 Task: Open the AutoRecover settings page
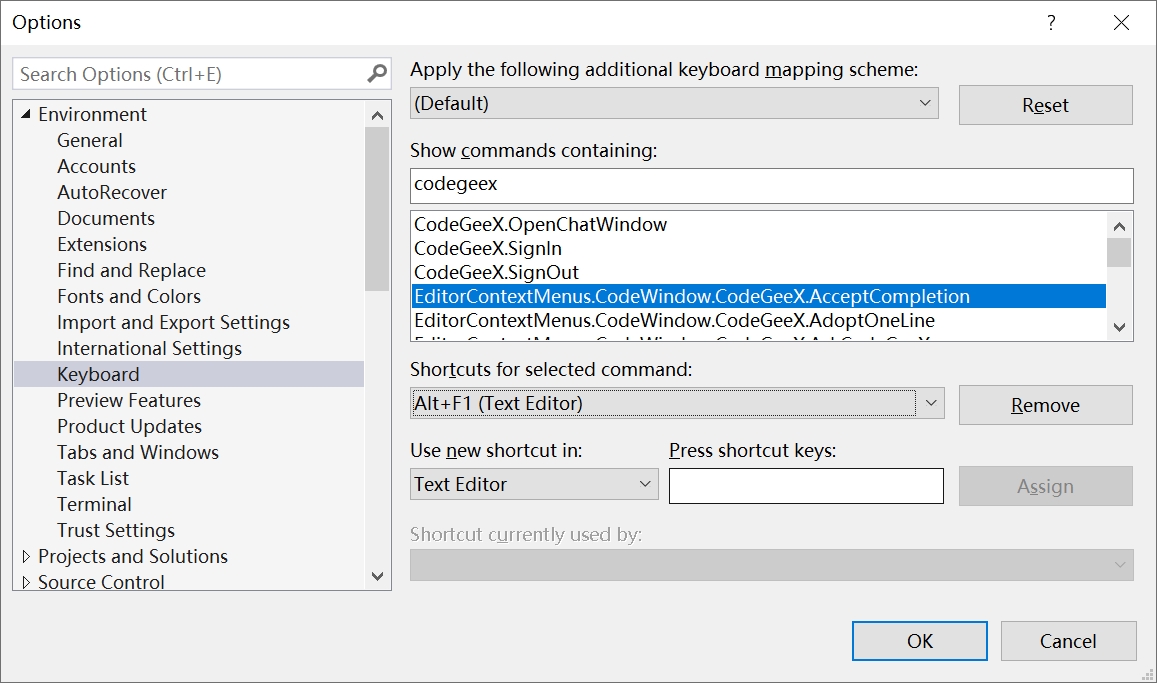[112, 192]
